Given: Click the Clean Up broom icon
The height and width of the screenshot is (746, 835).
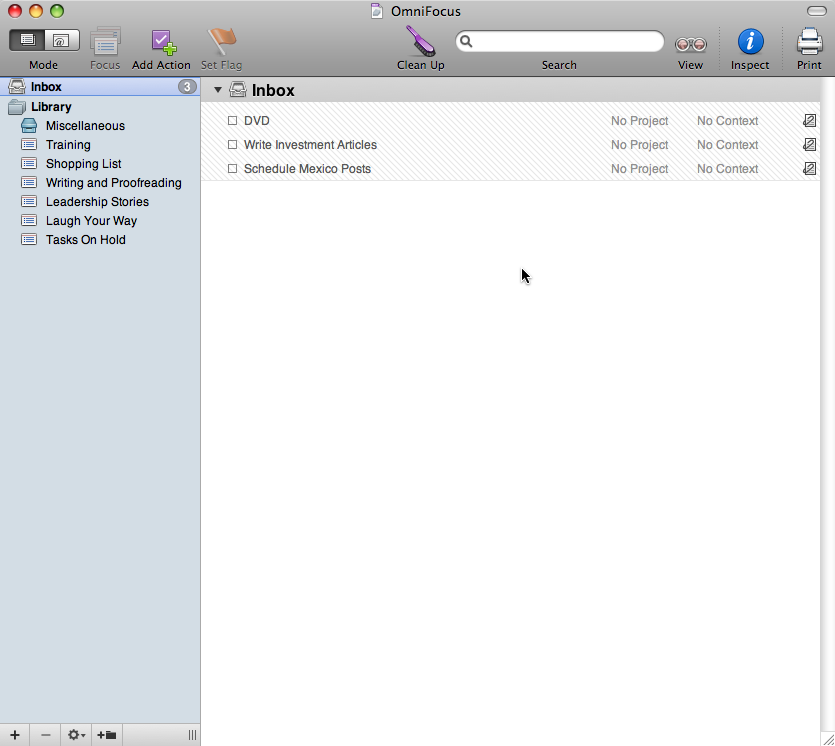Looking at the screenshot, I should tap(421, 41).
